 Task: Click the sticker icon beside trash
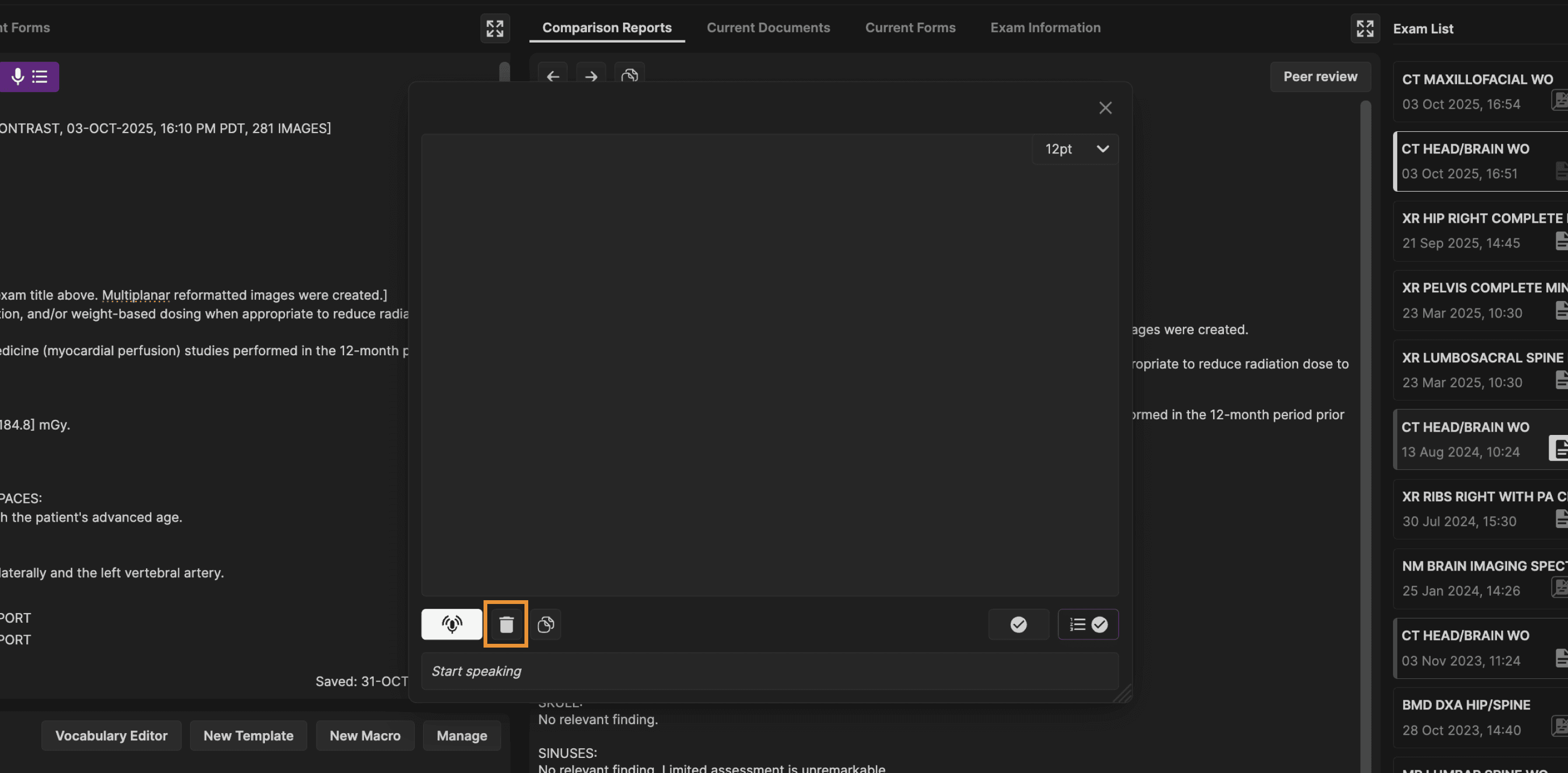[545, 624]
